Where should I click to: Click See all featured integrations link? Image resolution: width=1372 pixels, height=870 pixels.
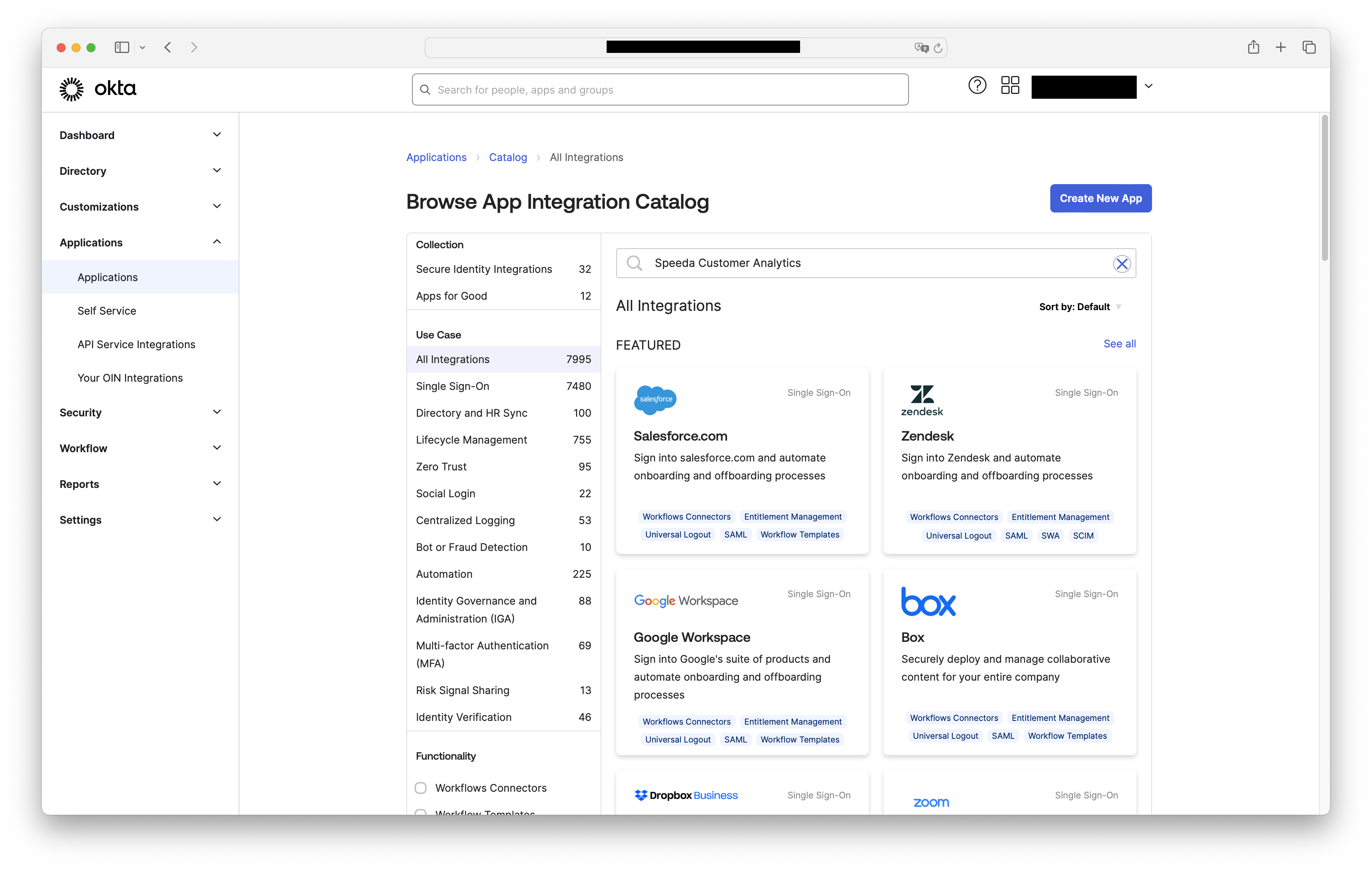1118,343
